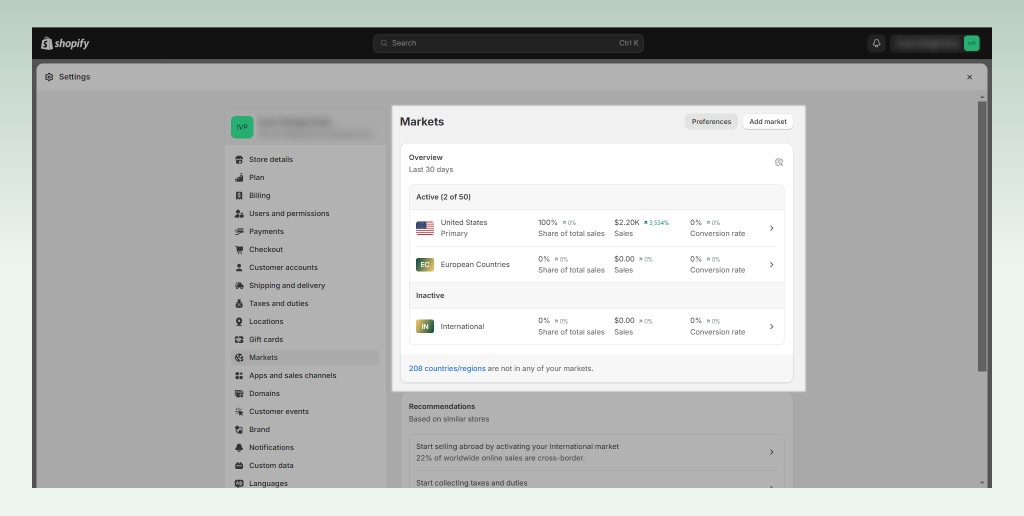The height and width of the screenshot is (516, 1024).
Task: Click the Checkout cart icon
Action: click(239, 250)
